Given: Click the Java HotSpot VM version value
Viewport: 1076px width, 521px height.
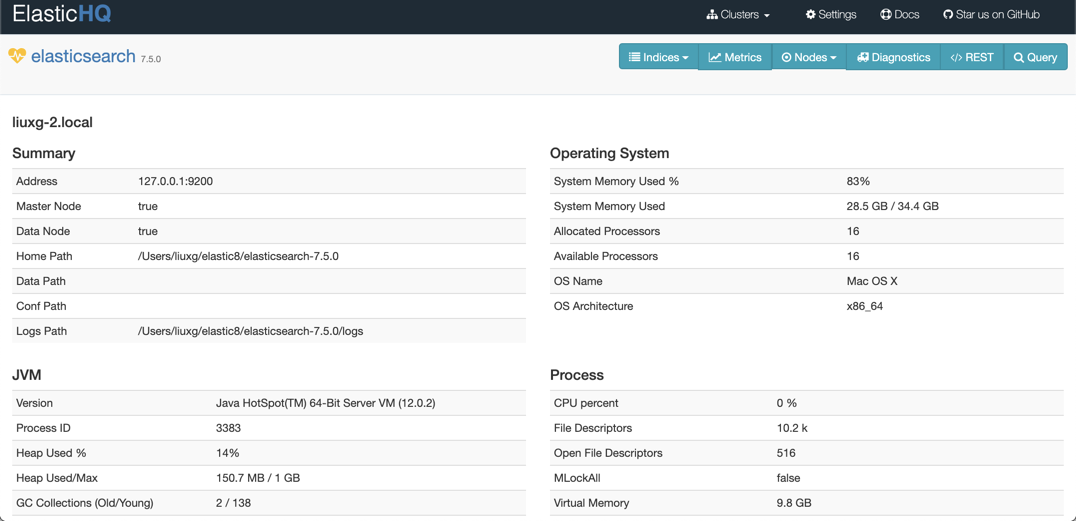Looking at the screenshot, I should [x=325, y=403].
